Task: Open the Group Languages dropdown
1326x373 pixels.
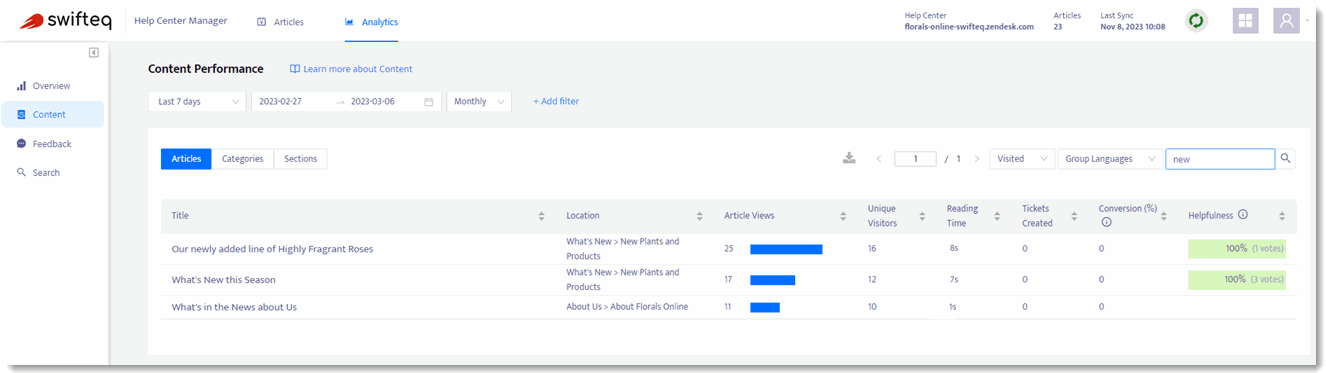Action: pos(1110,158)
